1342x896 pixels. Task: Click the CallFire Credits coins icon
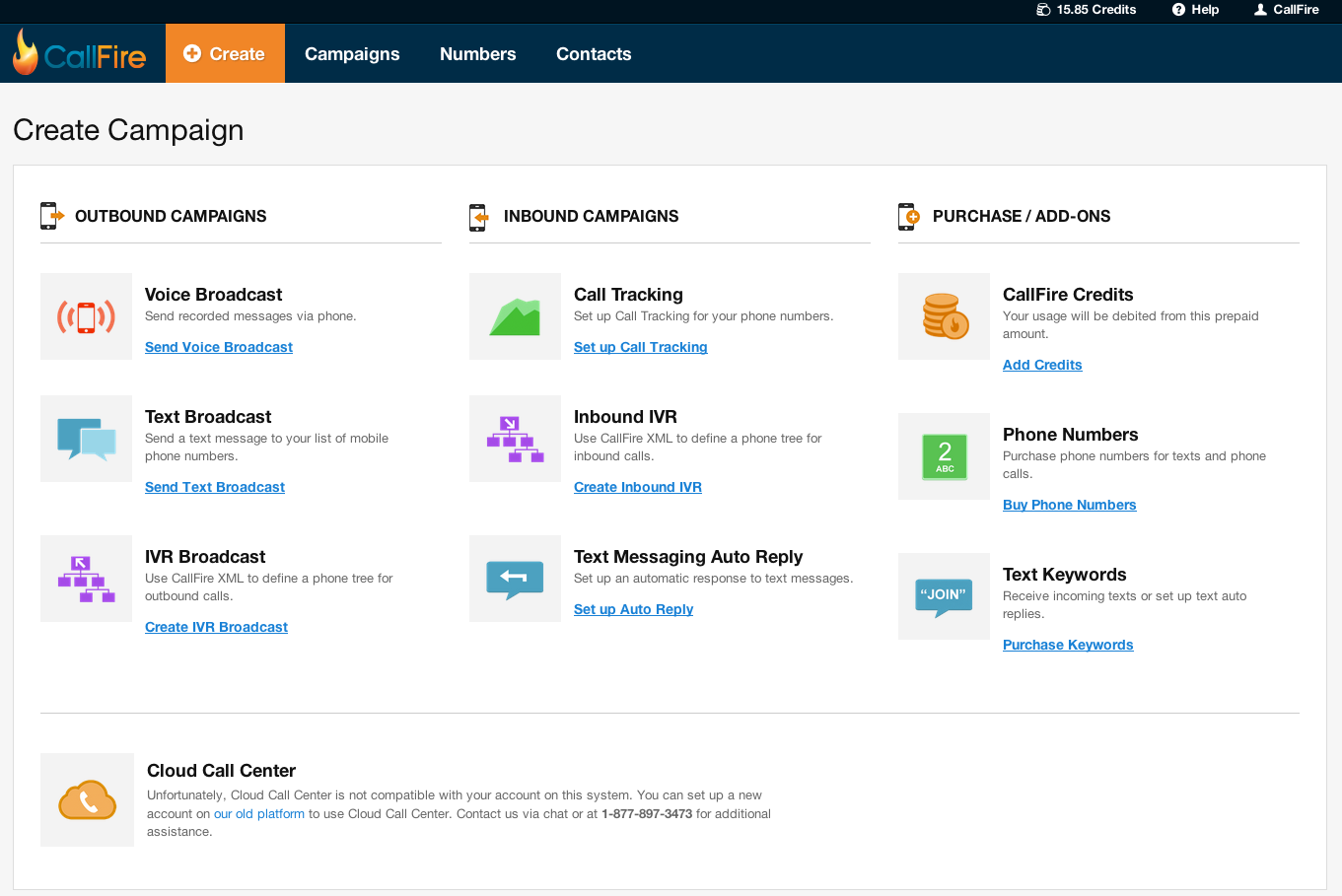click(x=944, y=316)
